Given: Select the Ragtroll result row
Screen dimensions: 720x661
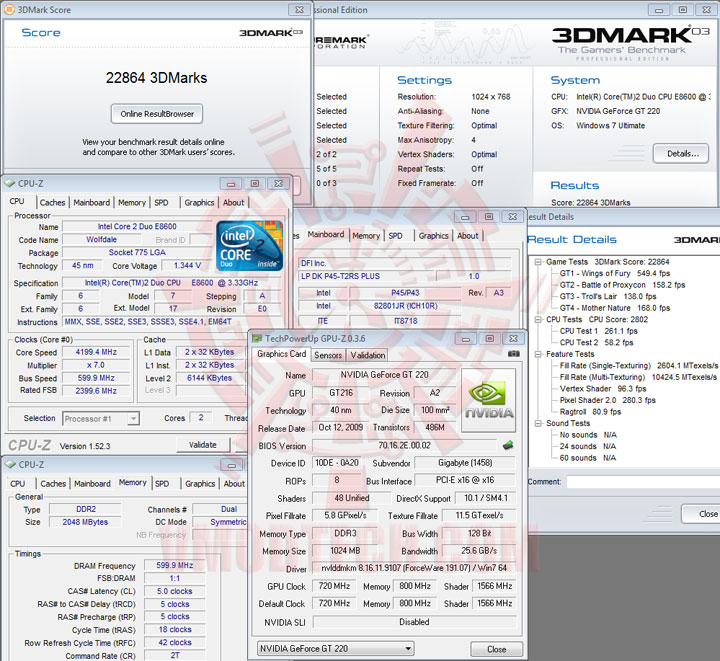Looking at the screenshot, I should coord(590,412).
